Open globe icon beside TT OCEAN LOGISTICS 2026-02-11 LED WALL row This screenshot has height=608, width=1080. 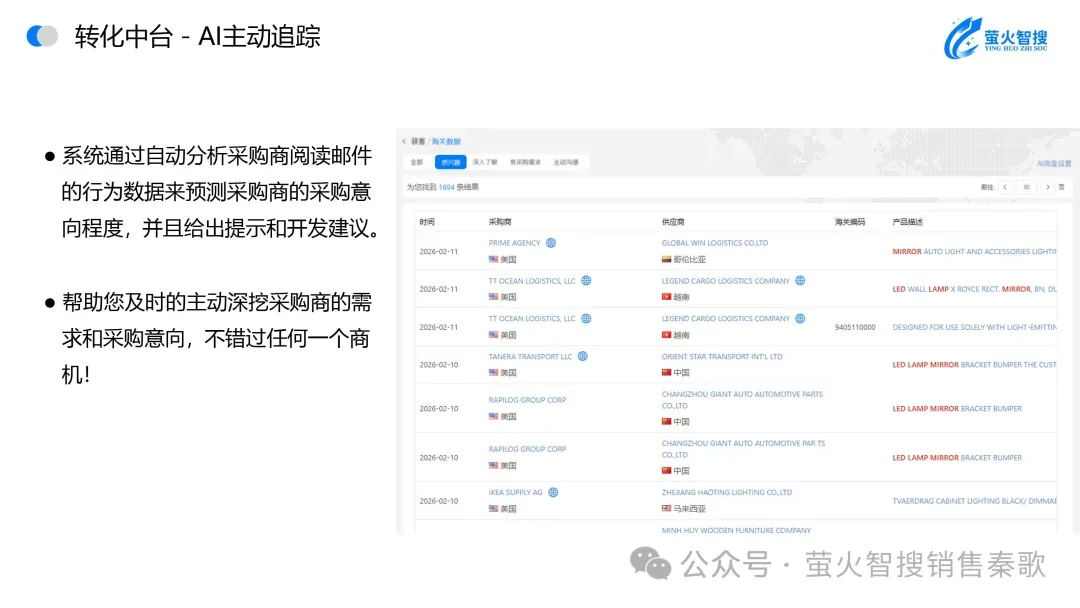(x=586, y=281)
